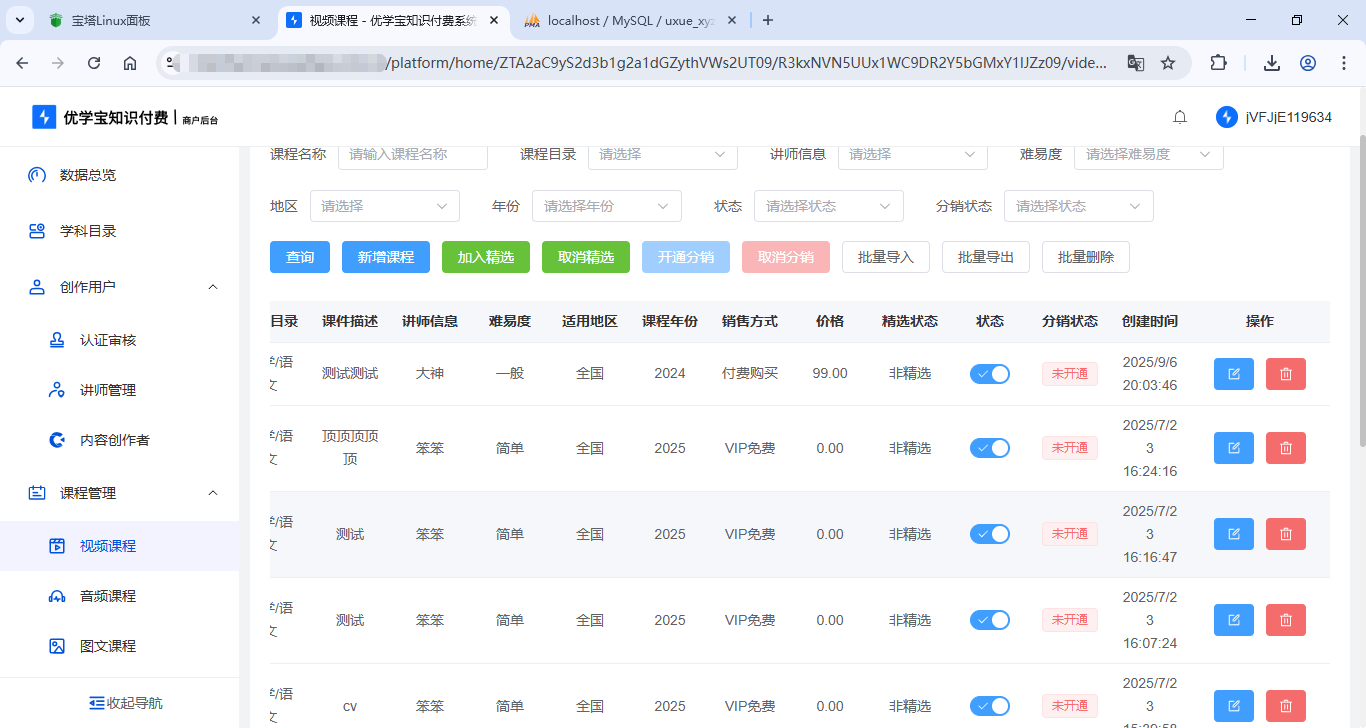Click delete icon for 顶顶顶顶顶 course
The image size is (1366, 728).
click(1285, 448)
